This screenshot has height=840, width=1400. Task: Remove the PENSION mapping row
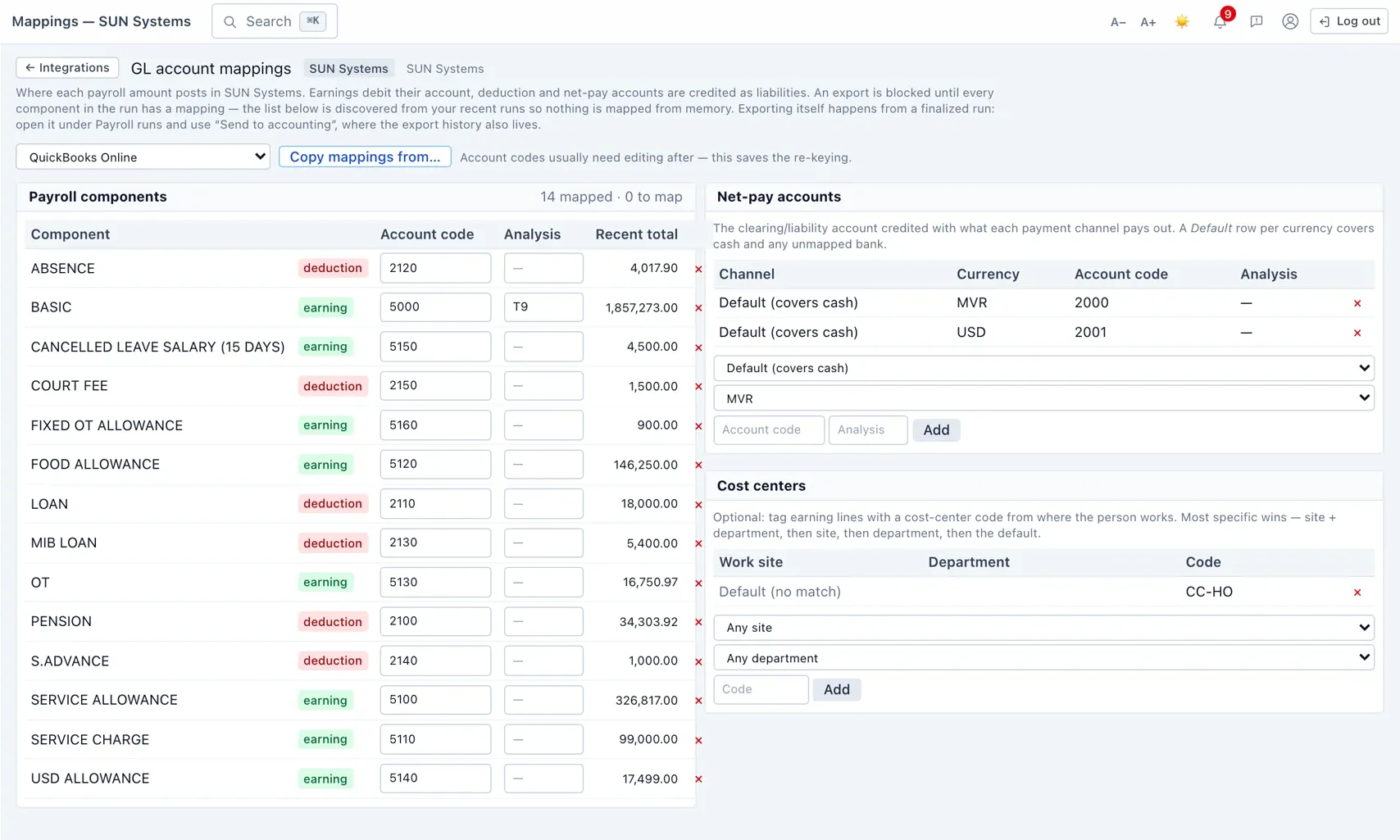[698, 622]
